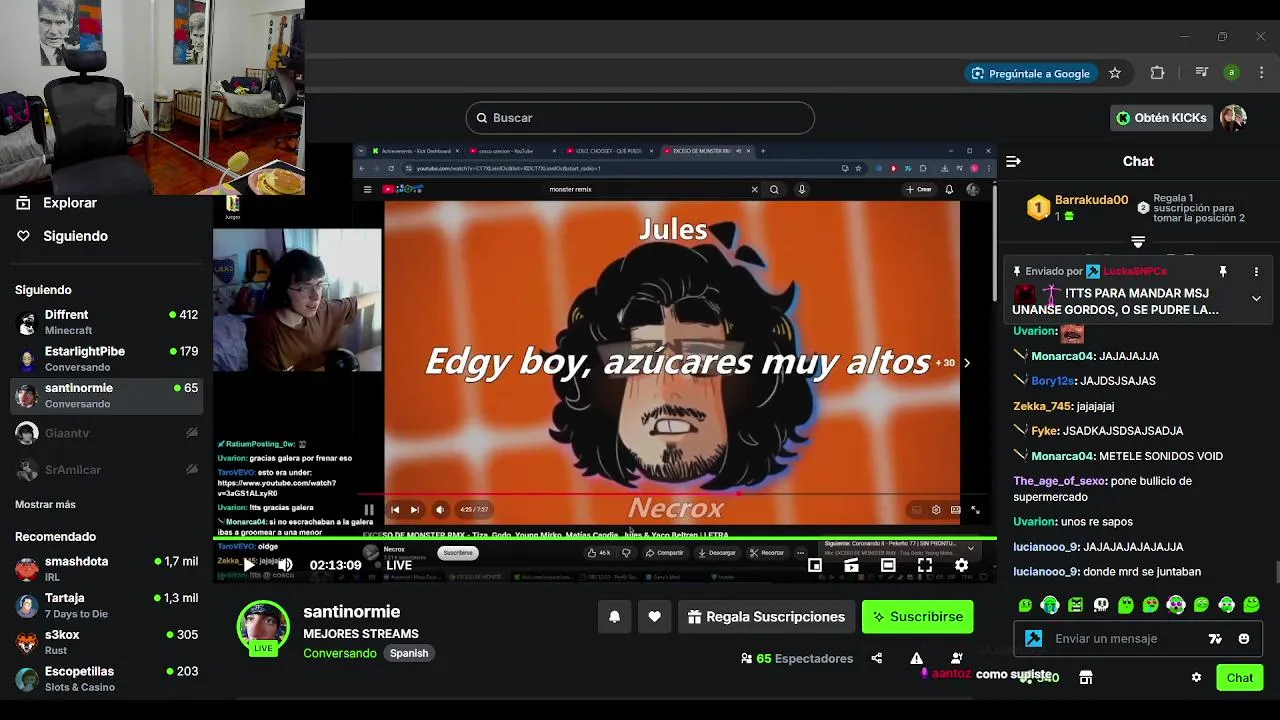Select the Spanish language tag
This screenshot has width=1280, height=720.
tap(409, 653)
